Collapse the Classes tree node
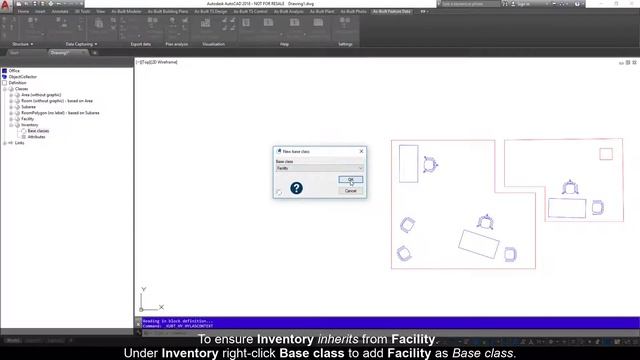The width and height of the screenshot is (640, 360). click(x=4, y=89)
